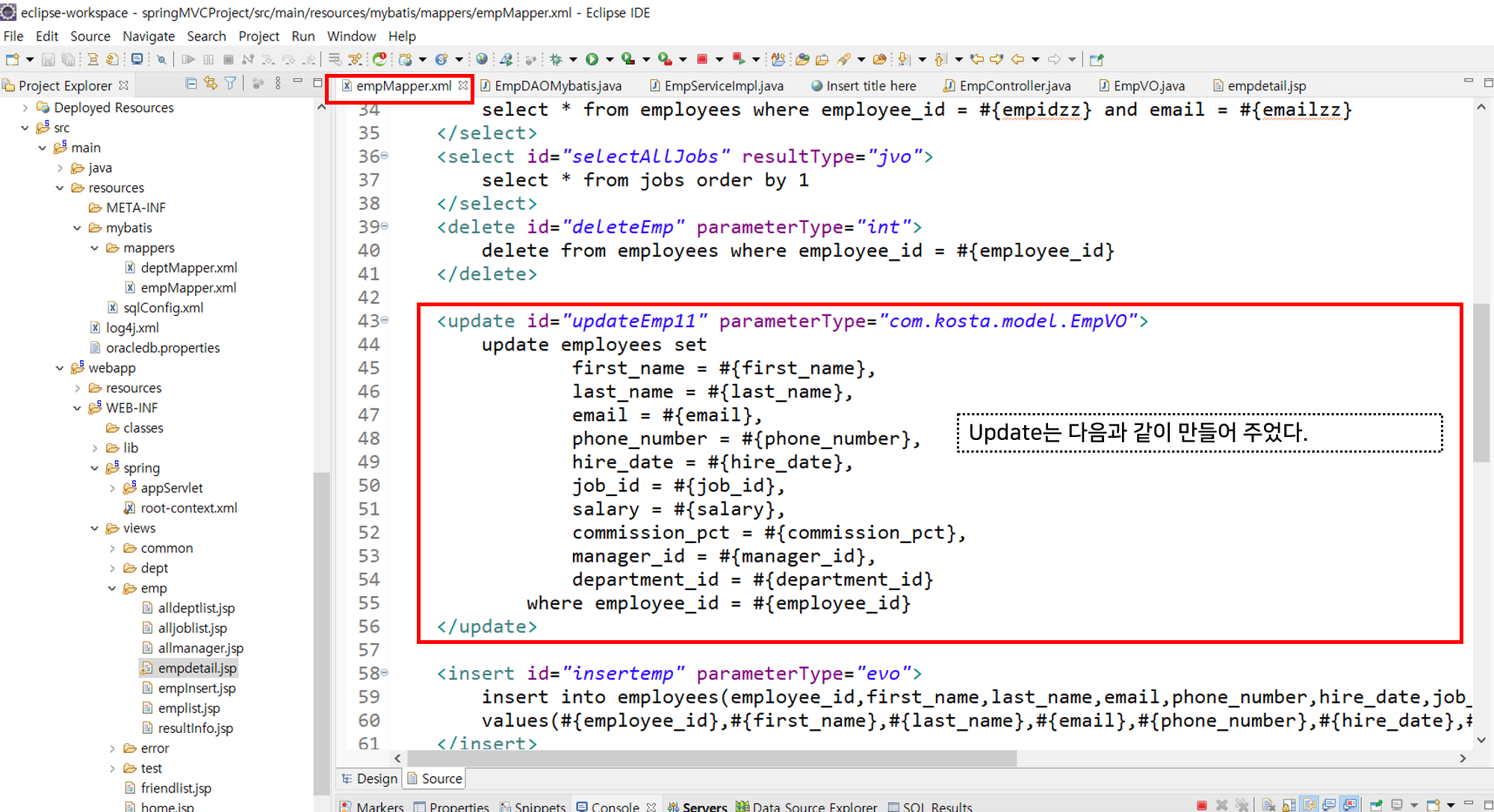The height and width of the screenshot is (812, 1494).
Task: Open the Console tab at bottom
Action: [x=614, y=806]
